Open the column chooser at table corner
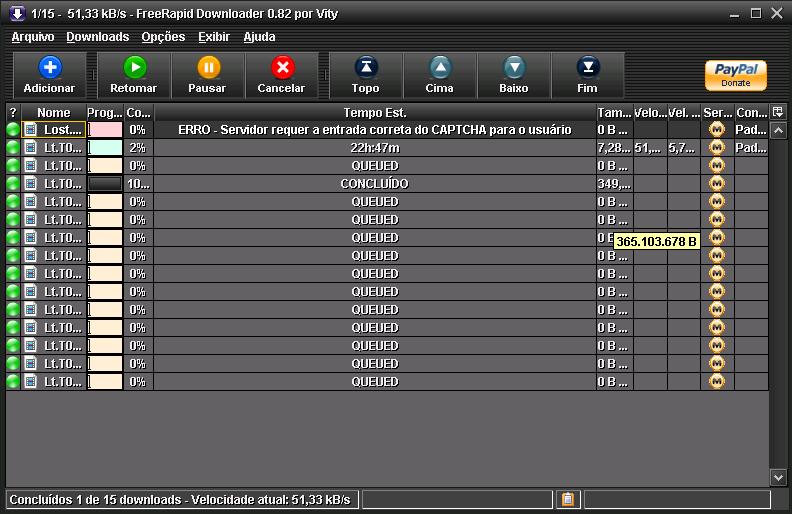 [779, 112]
